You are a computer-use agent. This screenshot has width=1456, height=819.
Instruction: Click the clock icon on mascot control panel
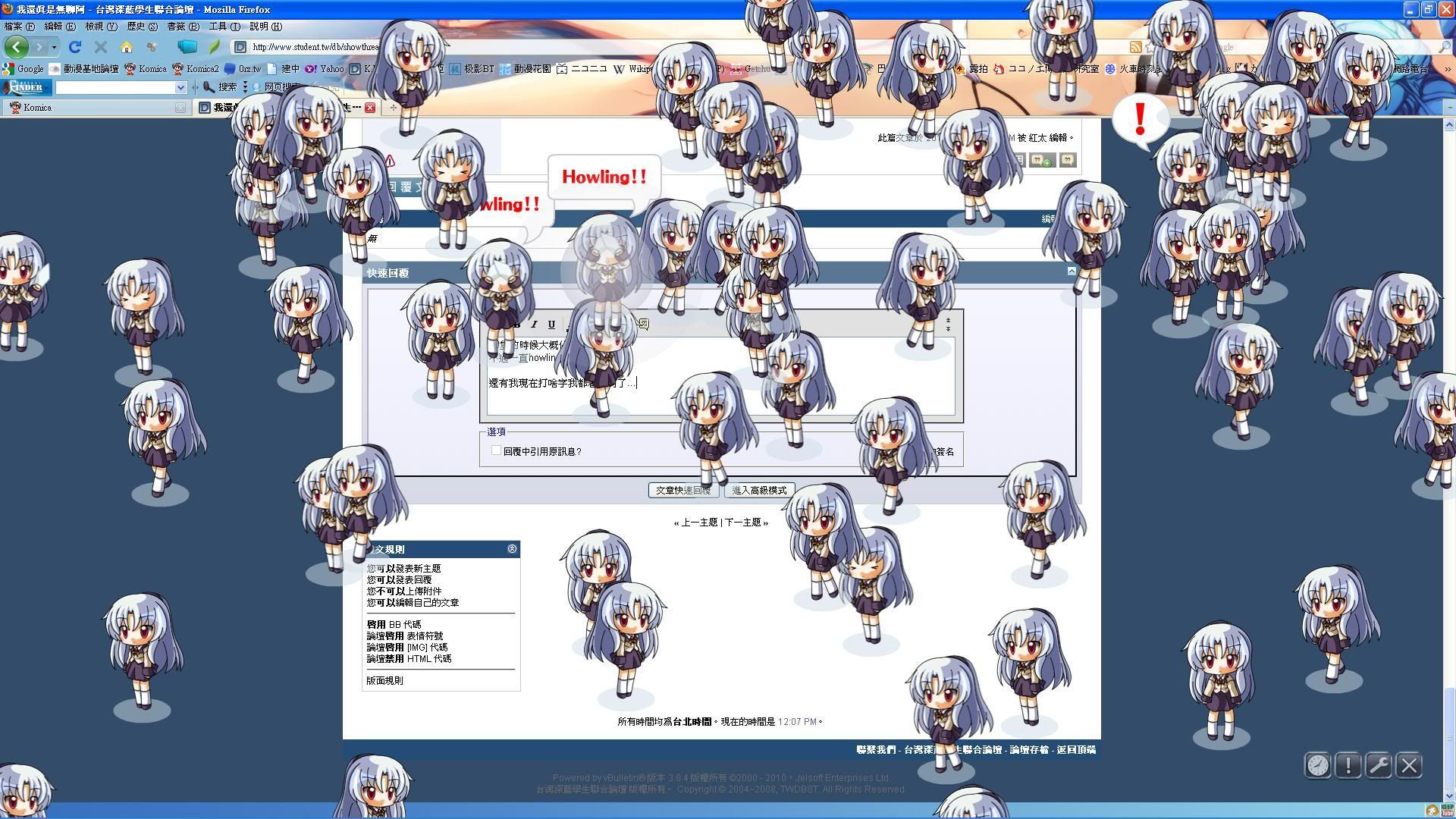coord(1318,765)
